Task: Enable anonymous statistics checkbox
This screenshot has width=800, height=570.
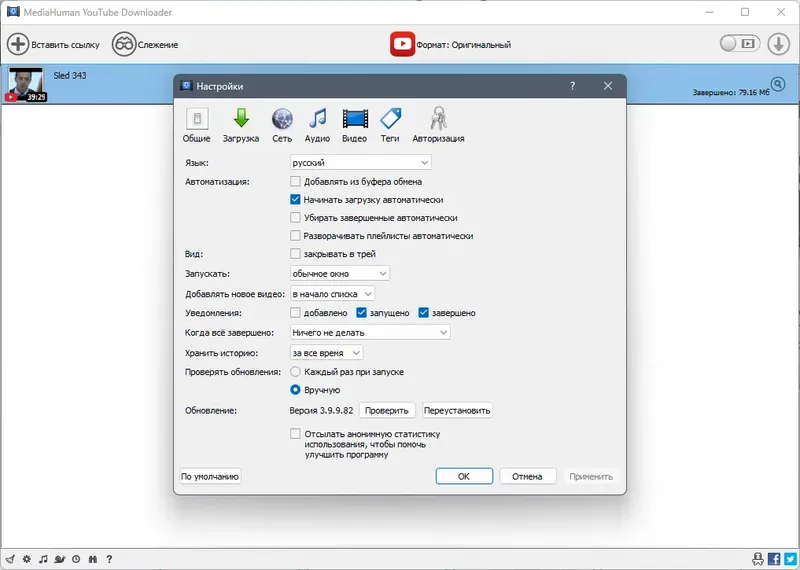Action: coord(295,434)
